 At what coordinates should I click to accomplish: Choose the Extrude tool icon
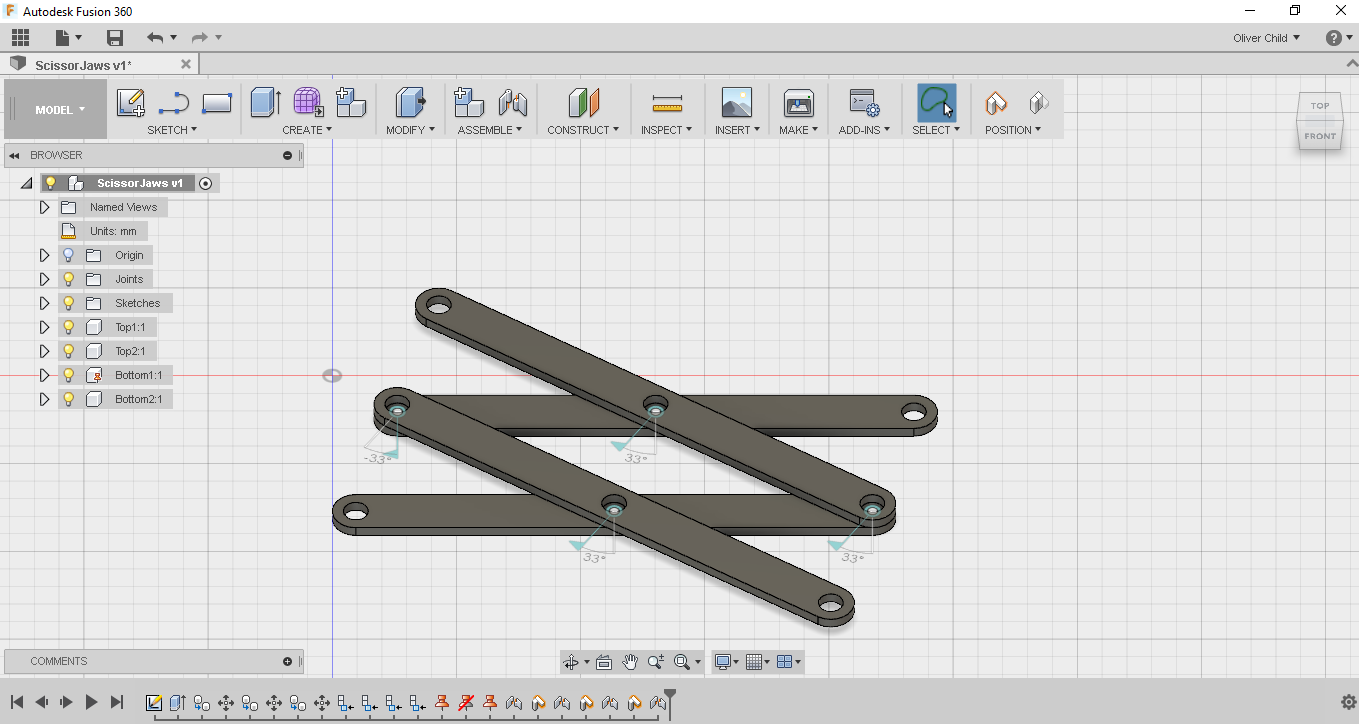265,102
